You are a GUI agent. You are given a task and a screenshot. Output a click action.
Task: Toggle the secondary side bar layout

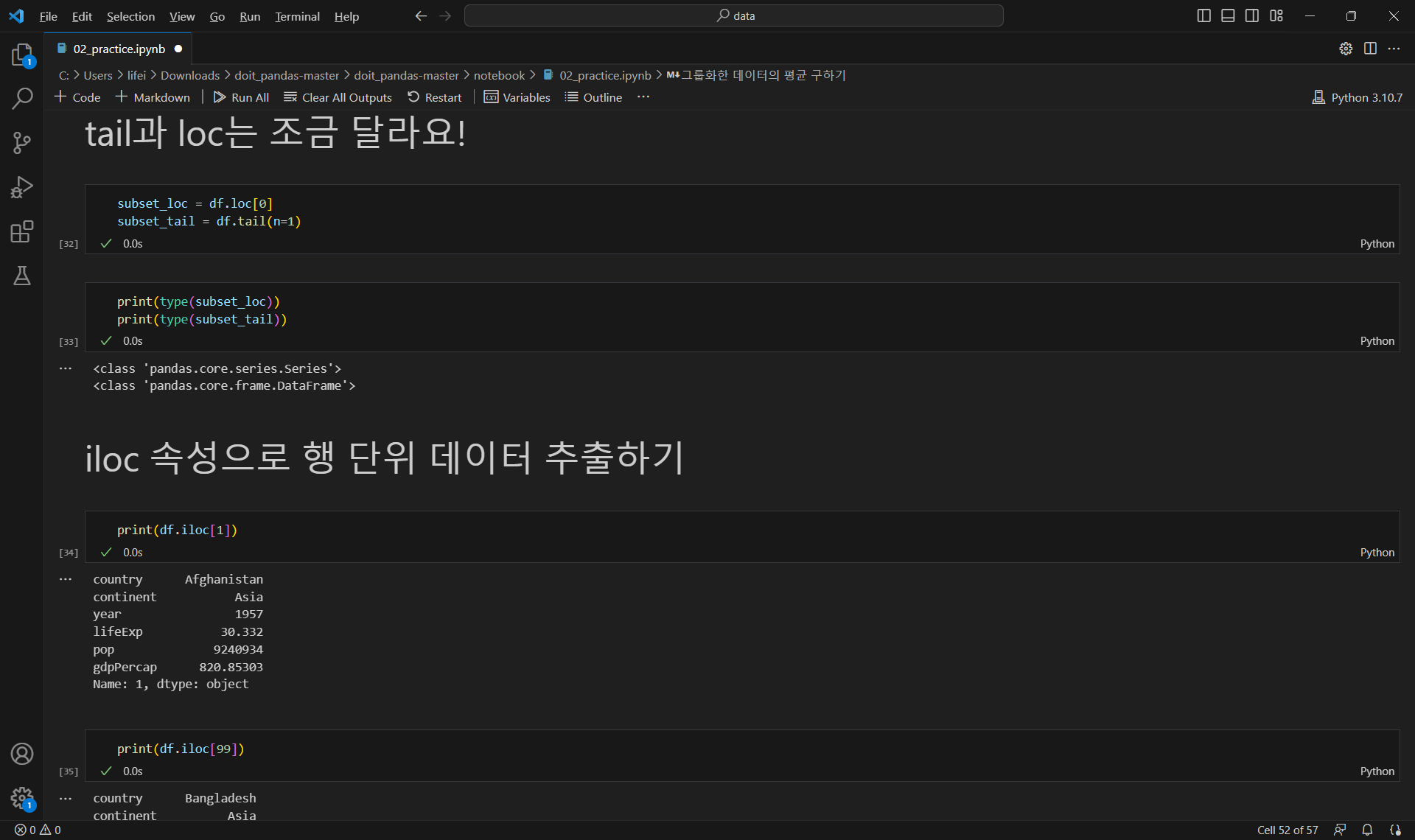click(x=1252, y=15)
